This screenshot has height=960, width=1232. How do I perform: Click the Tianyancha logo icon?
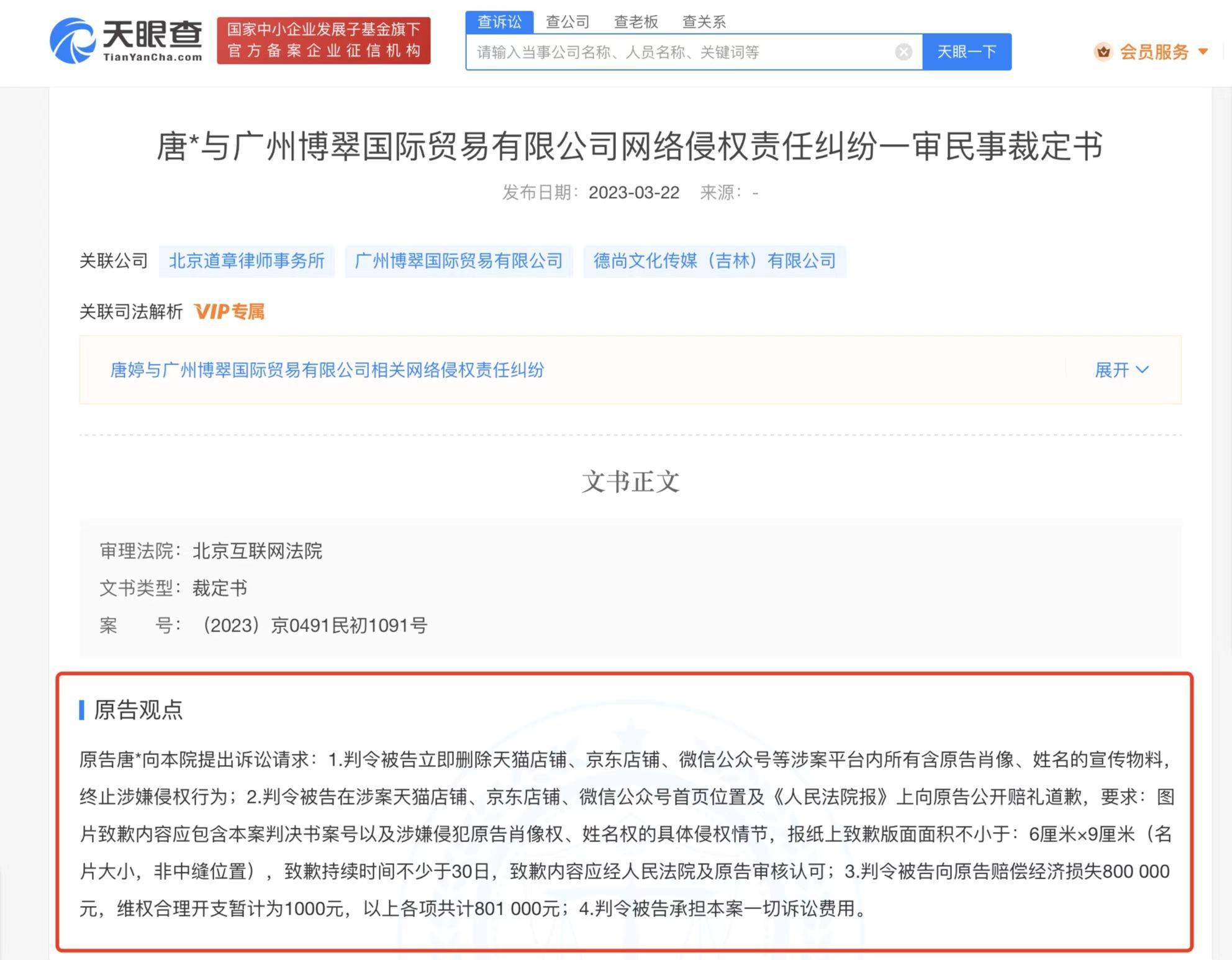click(x=72, y=40)
